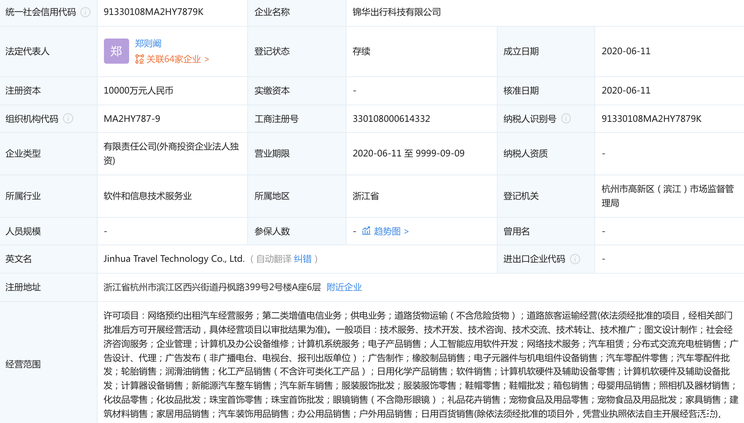
Task: Select taxpayer ID value 91330108MA2HY7879K
Action: click(x=651, y=119)
